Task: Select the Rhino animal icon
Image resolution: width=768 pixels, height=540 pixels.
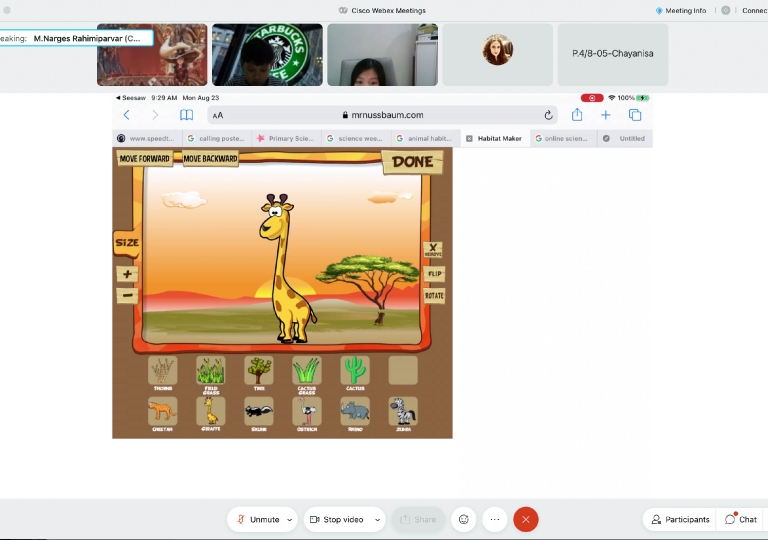Action: (355, 411)
